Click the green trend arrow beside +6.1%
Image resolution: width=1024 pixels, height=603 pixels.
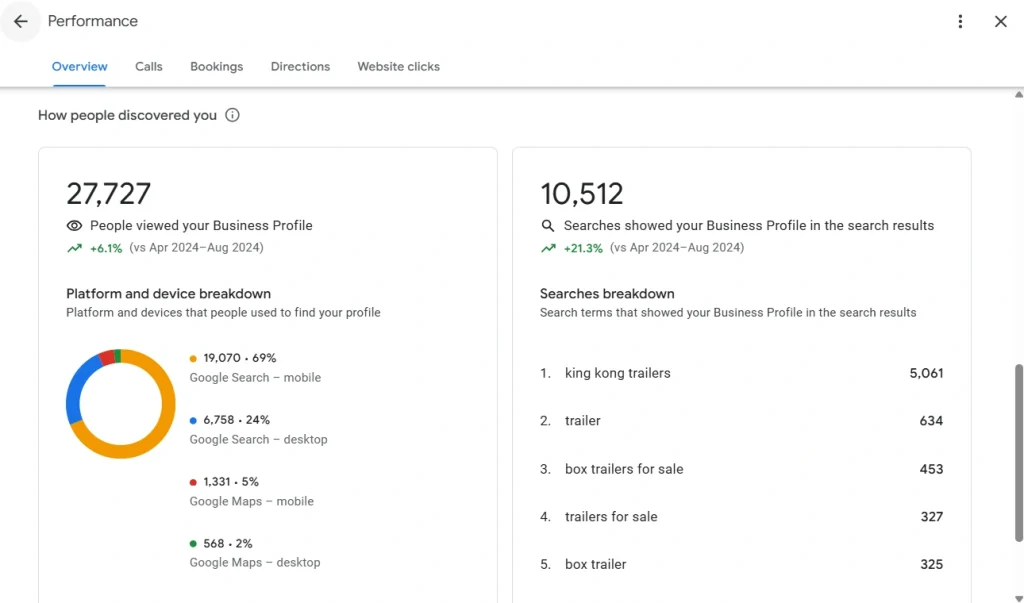tap(74, 248)
